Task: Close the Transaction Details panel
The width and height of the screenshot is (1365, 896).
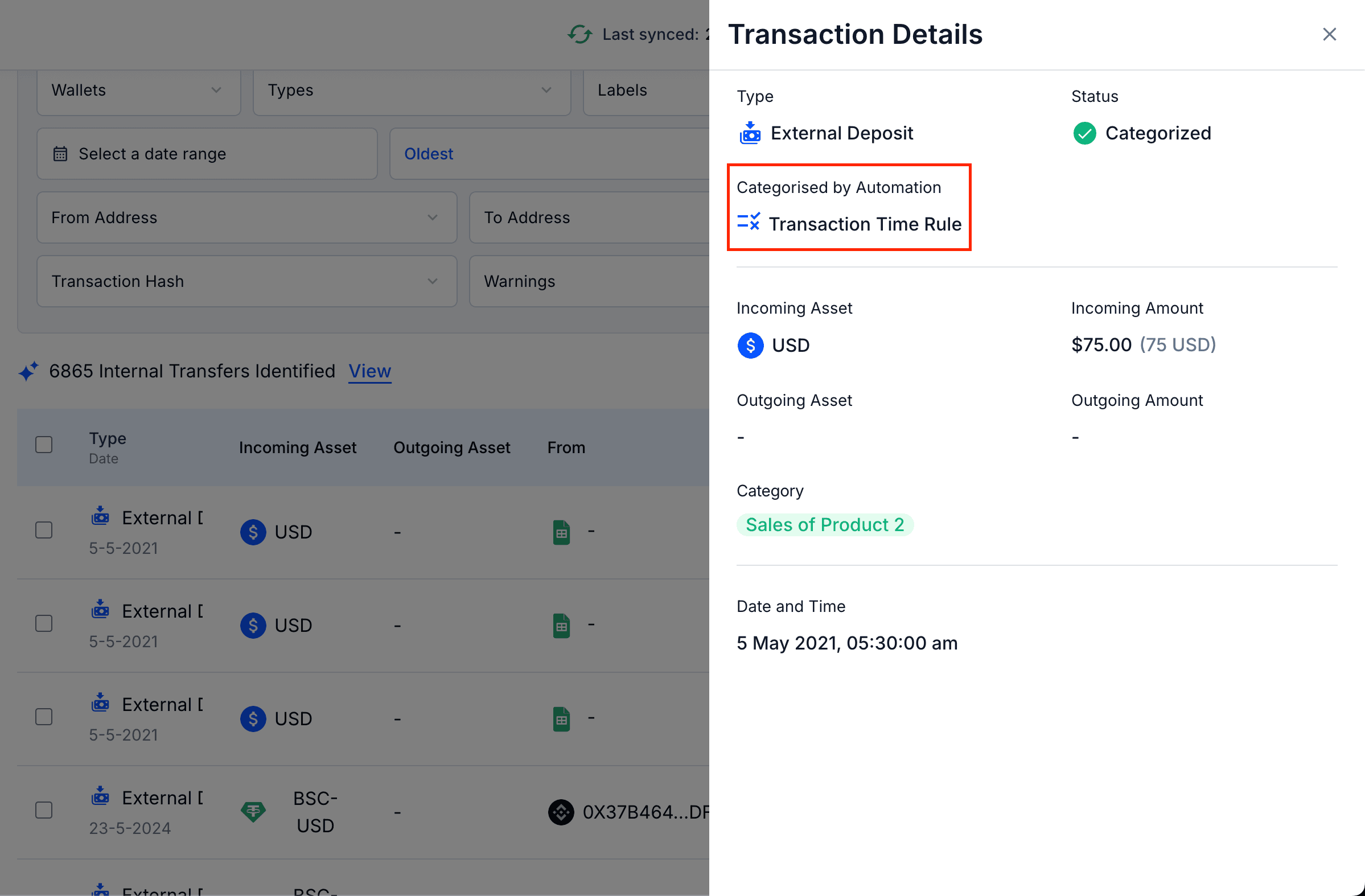Action: (1329, 34)
